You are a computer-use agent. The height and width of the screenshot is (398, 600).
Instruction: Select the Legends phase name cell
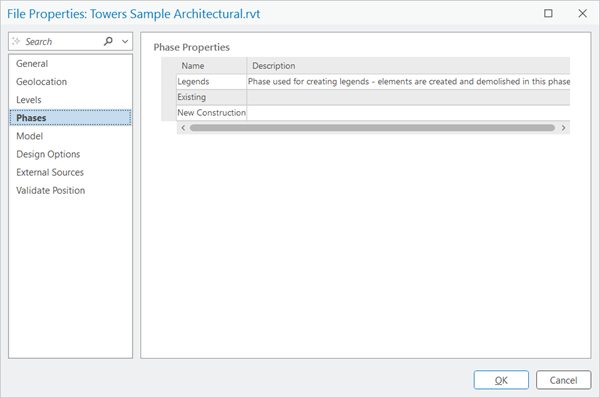(x=212, y=82)
